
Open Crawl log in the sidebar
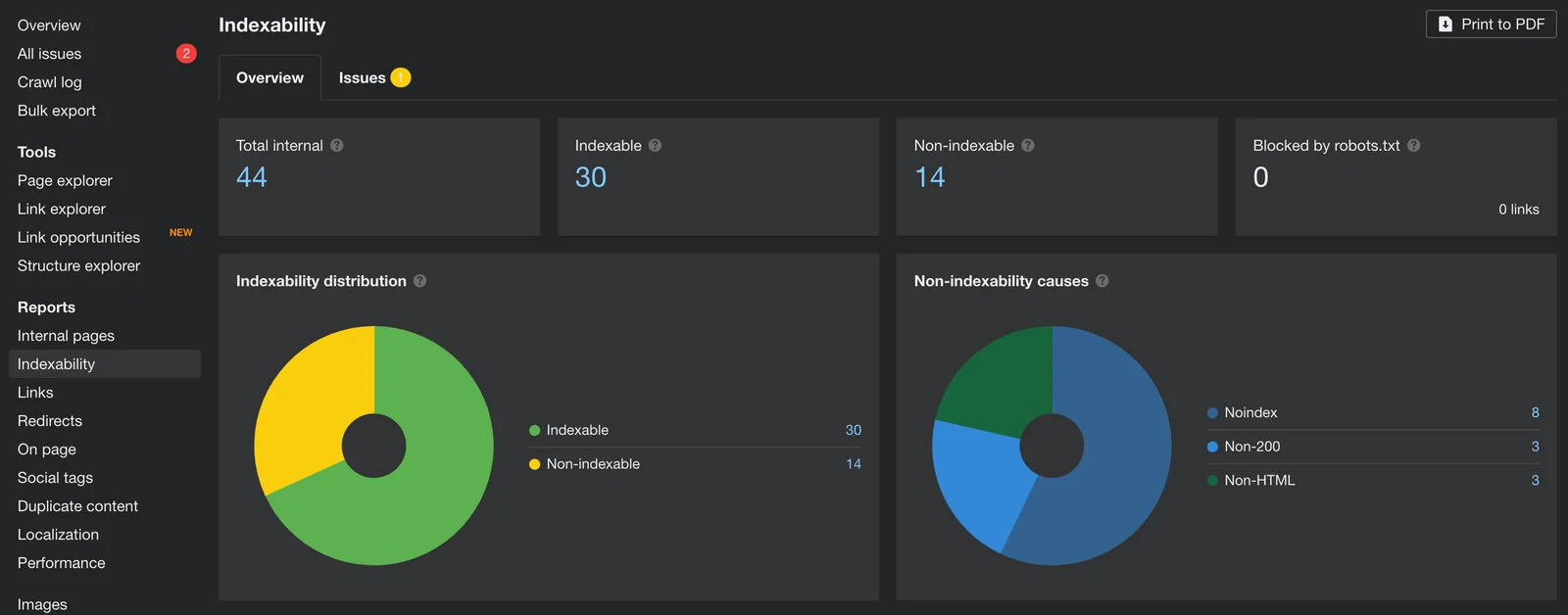point(49,82)
